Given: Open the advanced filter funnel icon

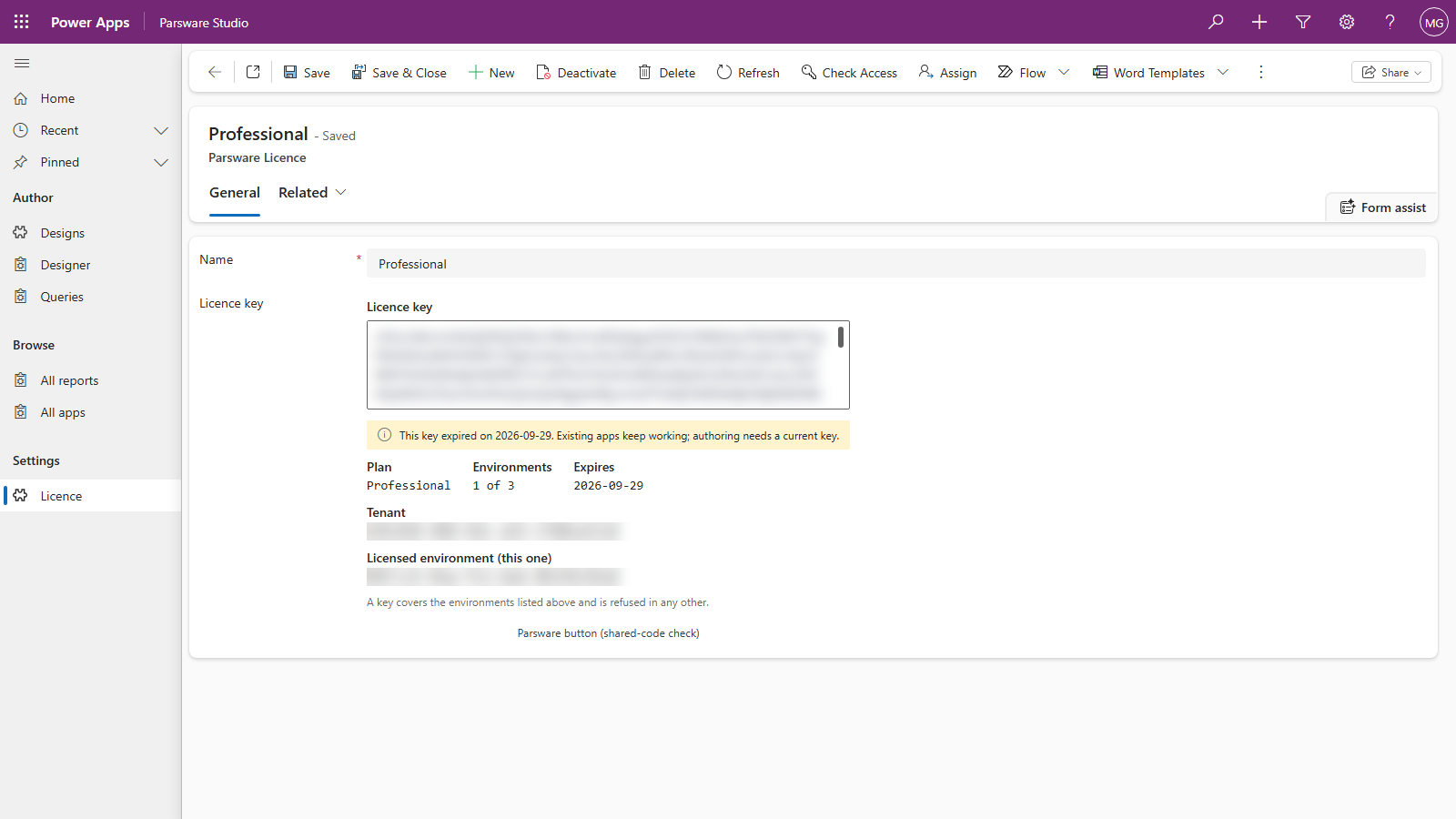Looking at the screenshot, I should [x=1303, y=22].
